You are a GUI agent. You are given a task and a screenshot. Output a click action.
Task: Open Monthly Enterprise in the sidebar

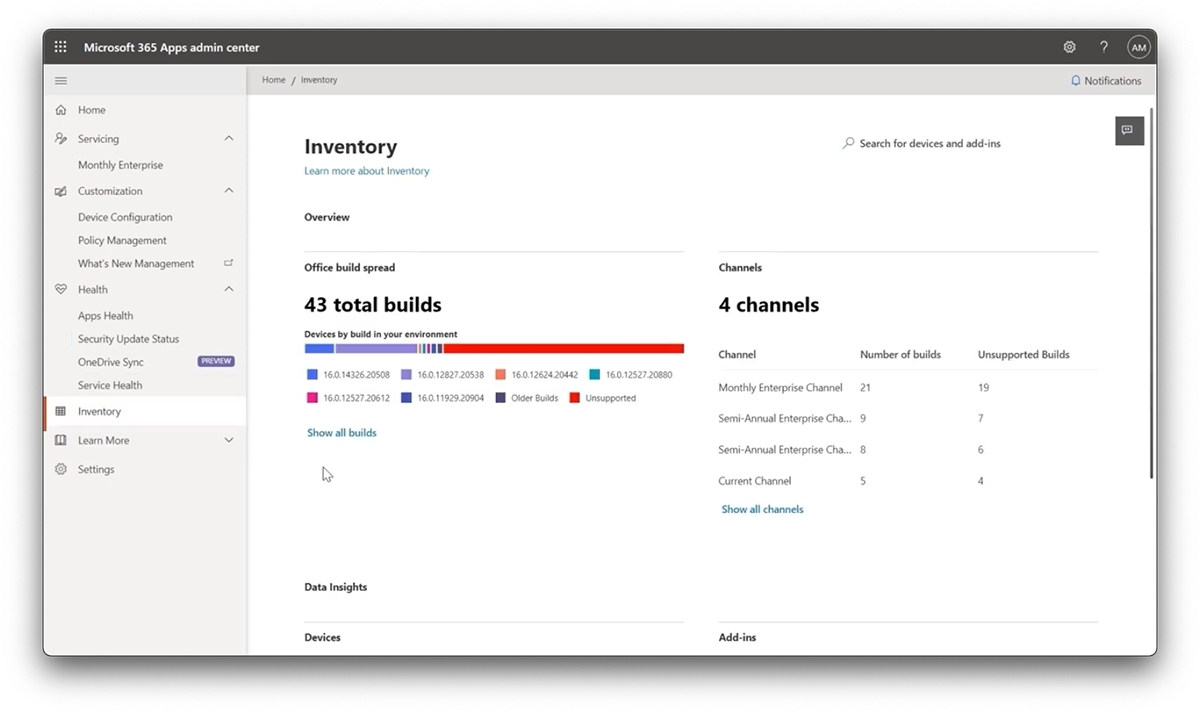click(x=120, y=165)
